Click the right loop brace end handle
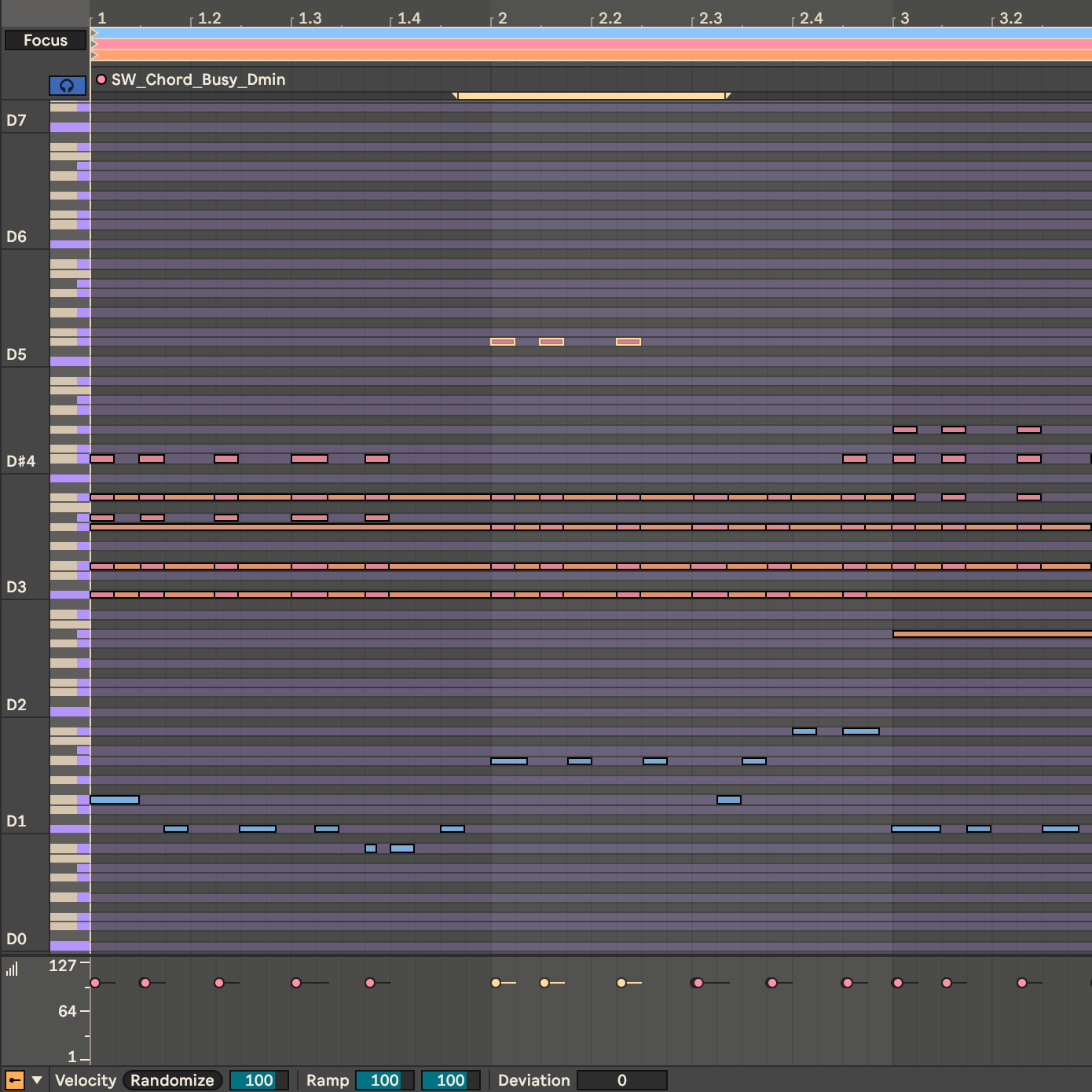 click(728, 96)
